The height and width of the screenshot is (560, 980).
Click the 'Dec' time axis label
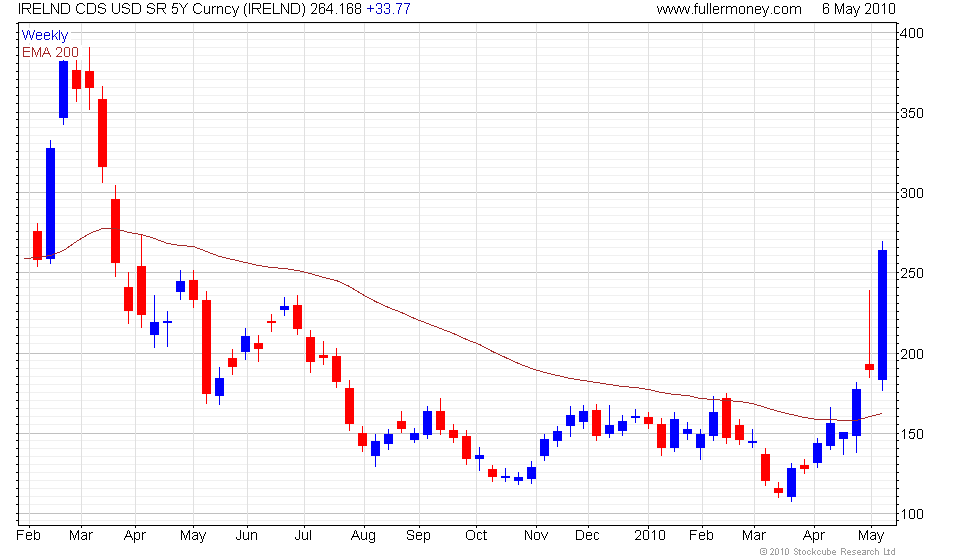pos(588,536)
